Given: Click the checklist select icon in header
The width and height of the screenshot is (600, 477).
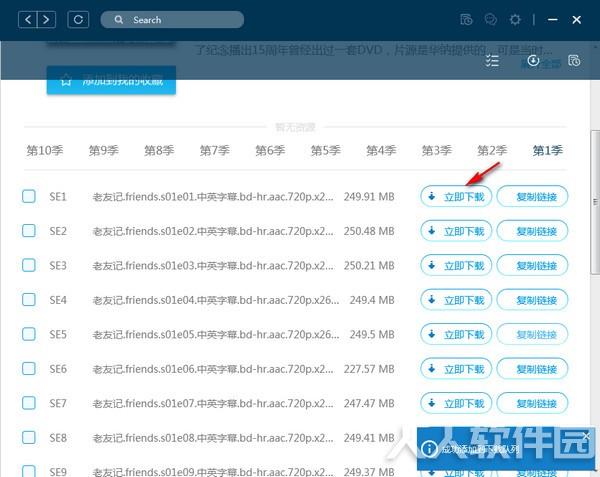Looking at the screenshot, I should (x=492, y=61).
